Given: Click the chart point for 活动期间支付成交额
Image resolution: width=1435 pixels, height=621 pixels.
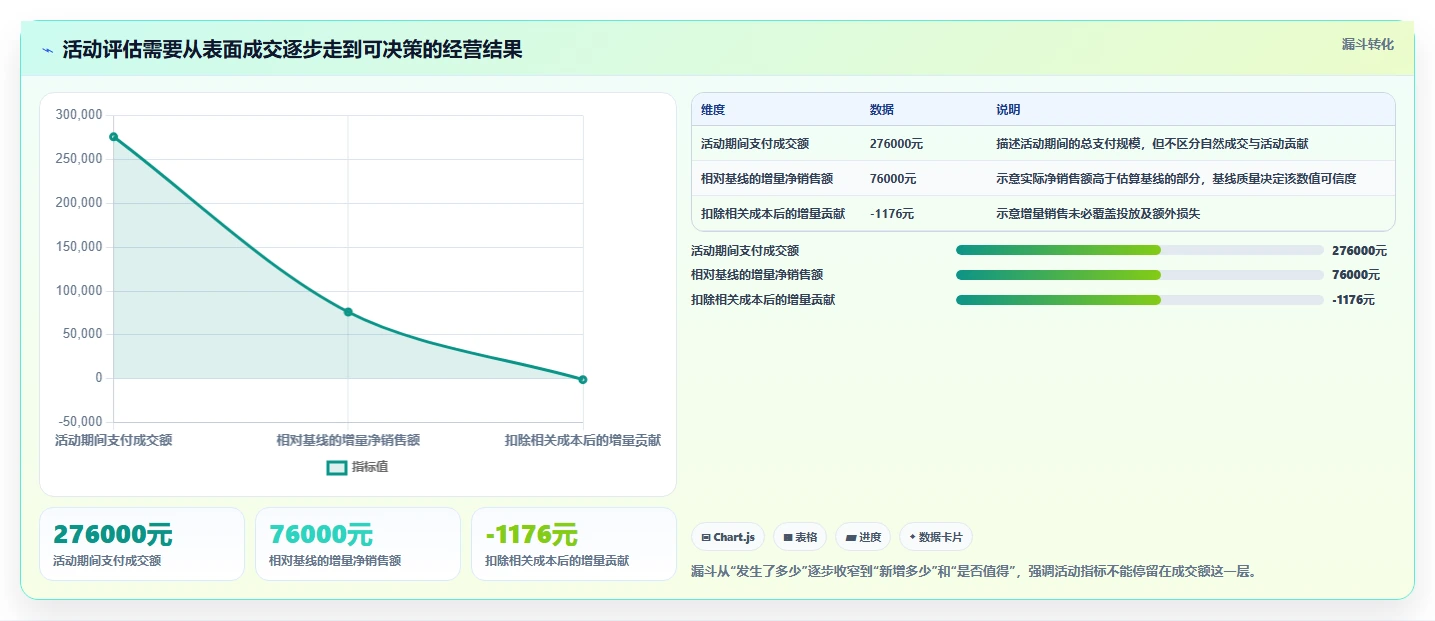Looking at the screenshot, I should coord(113,137).
